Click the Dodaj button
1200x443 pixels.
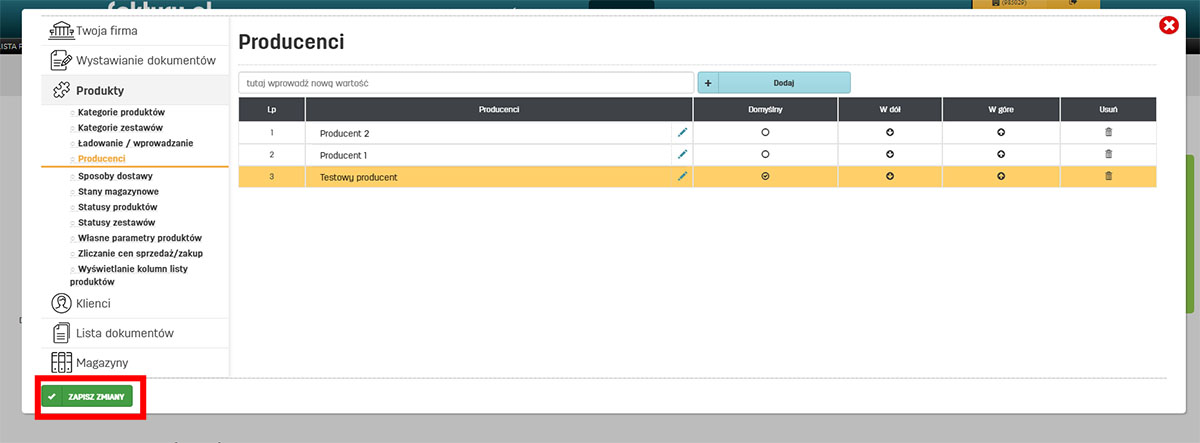coord(783,83)
